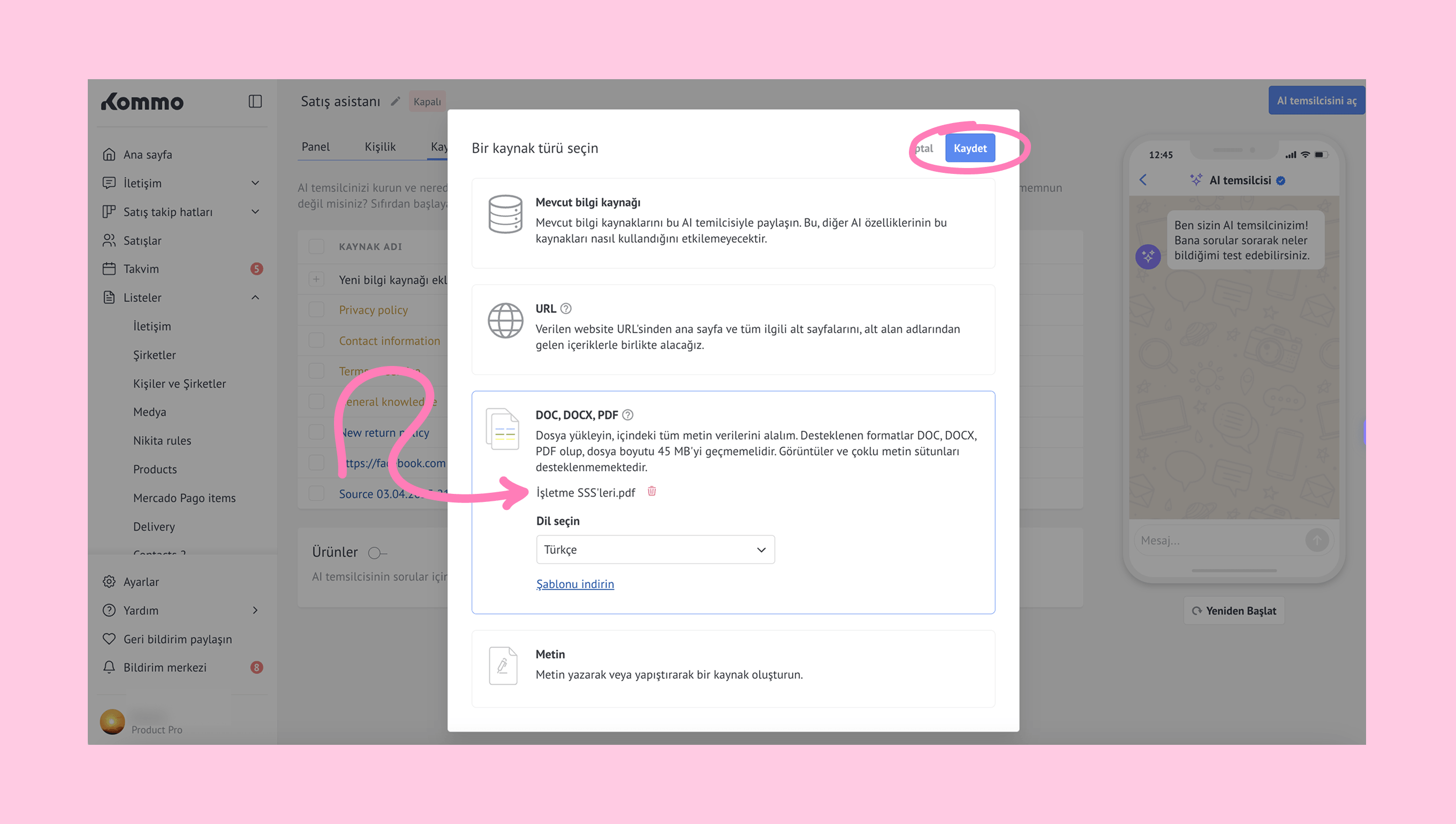The image size is (1456, 824).
Task: Click the Kaydet button
Action: [969, 148]
